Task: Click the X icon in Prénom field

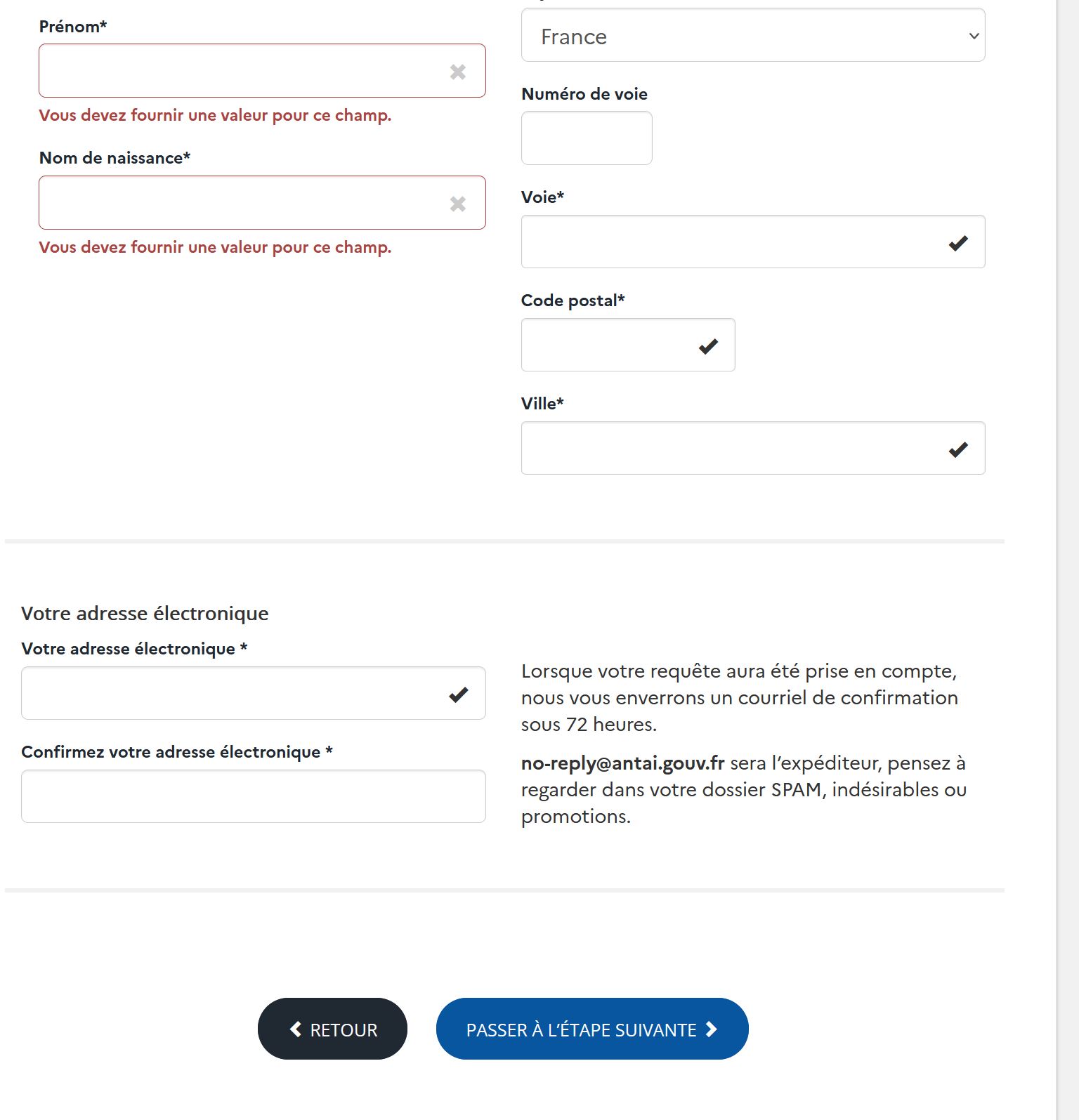Action: 458,72
